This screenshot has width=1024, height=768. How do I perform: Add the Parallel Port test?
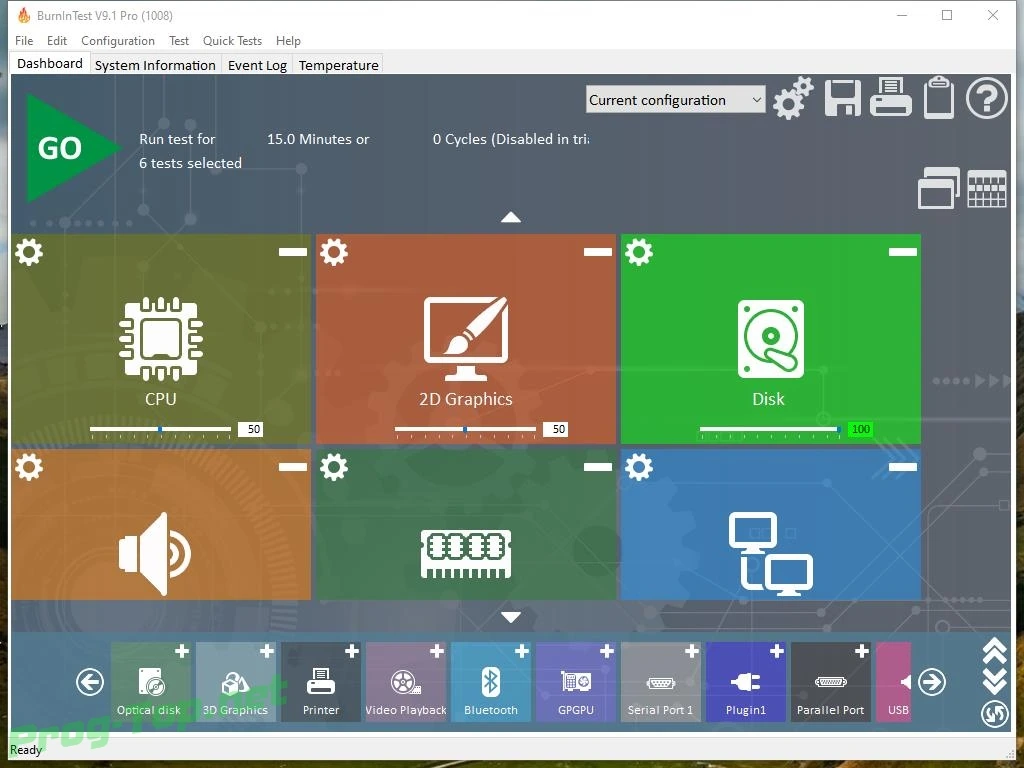(862, 651)
